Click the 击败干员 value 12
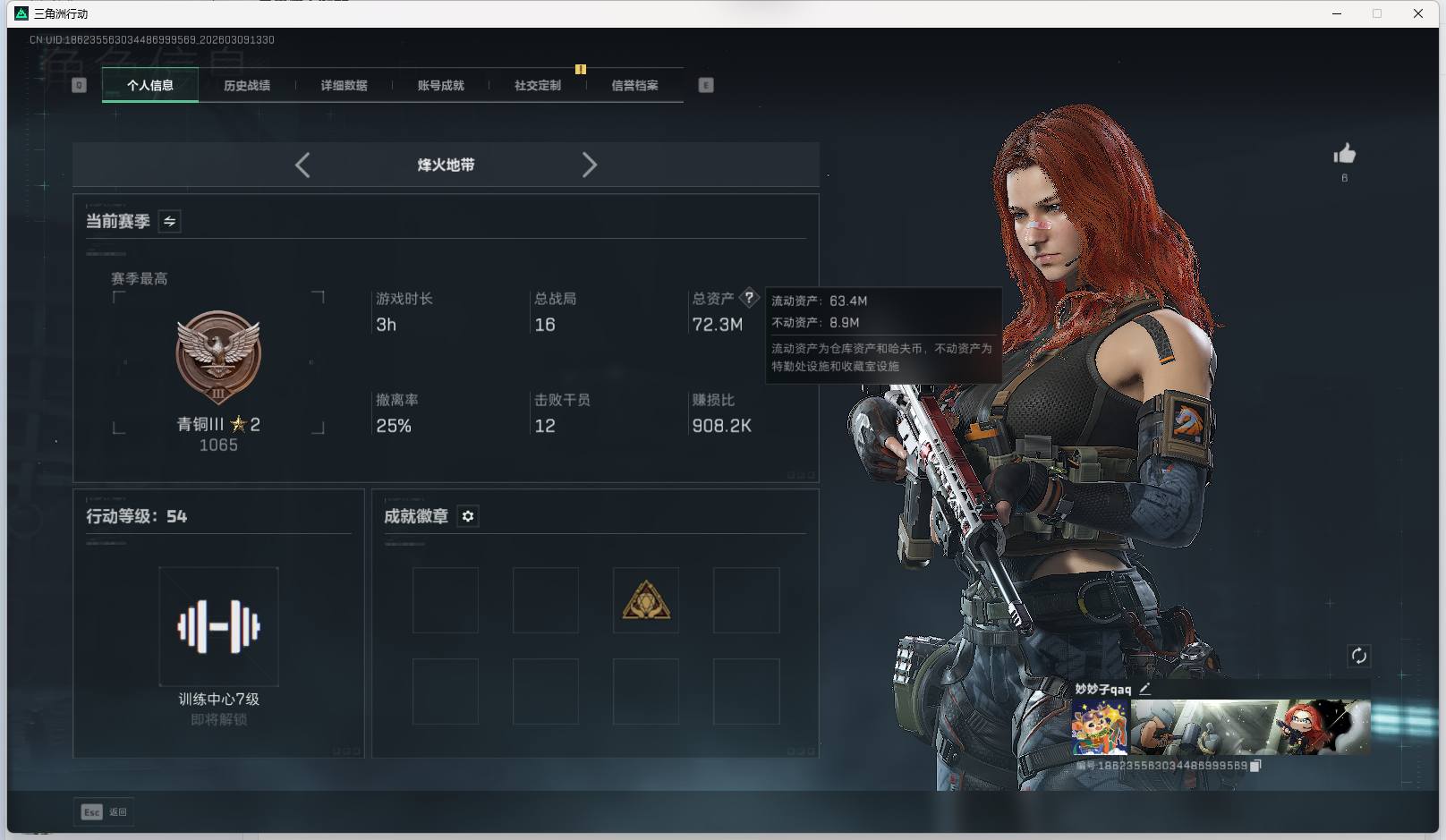Screen dimensions: 1446x840 [x=545, y=426]
